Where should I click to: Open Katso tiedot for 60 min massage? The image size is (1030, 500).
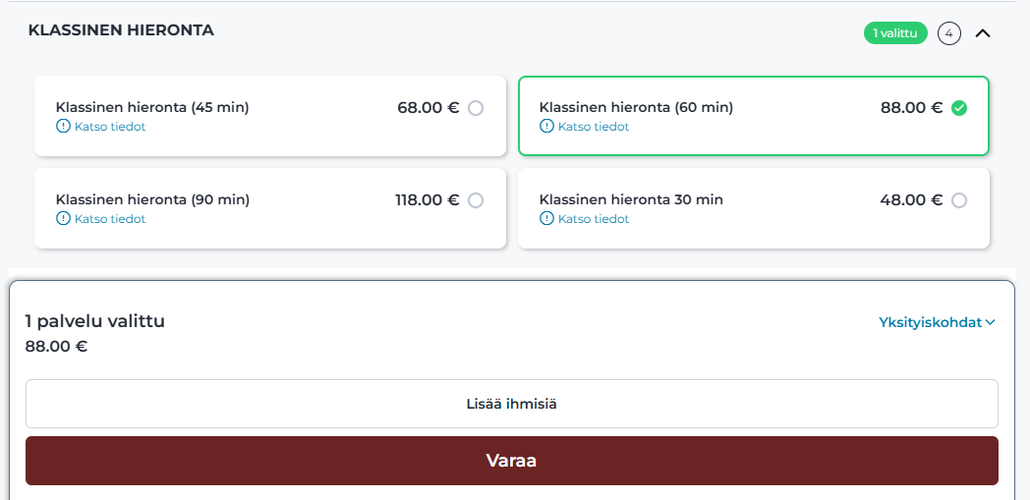point(593,127)
